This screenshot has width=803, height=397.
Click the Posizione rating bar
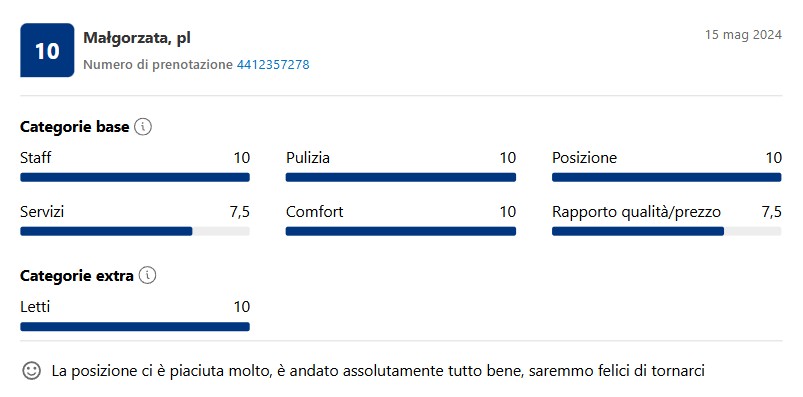[x=667, y=177]
